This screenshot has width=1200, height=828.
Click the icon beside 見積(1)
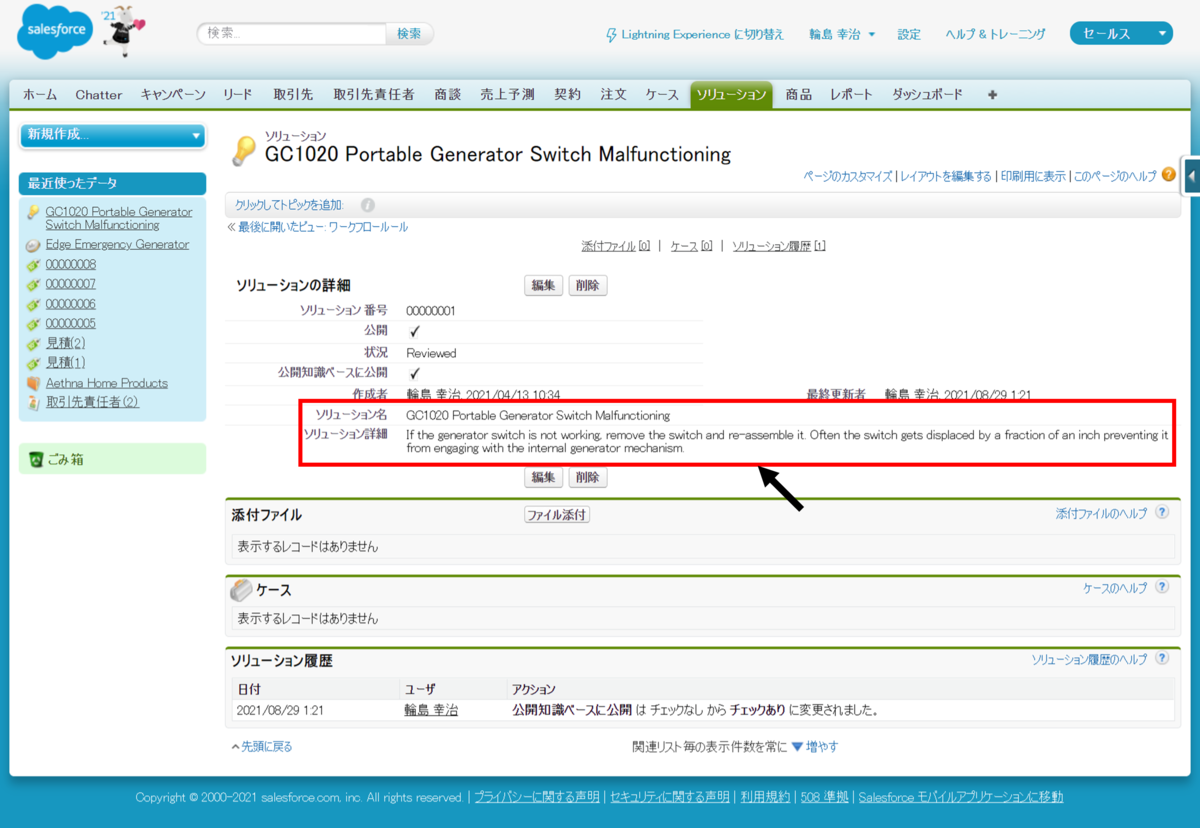click(33, 363)
